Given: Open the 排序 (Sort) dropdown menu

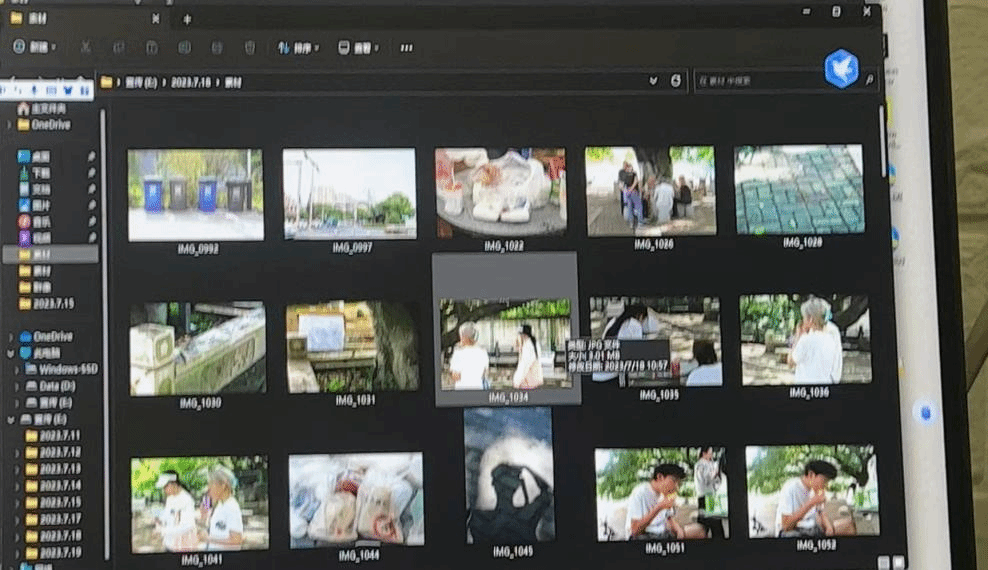Looking at the screenshot, I should coord(295,47).
